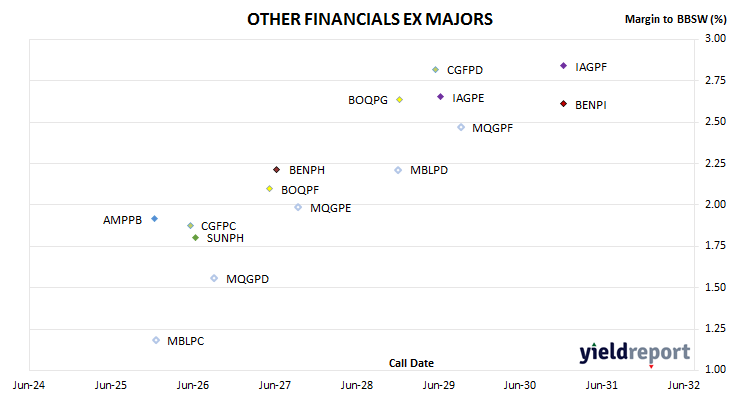Click the AMPPB blue diamond marker
Image resolution: width=730 pixels, height=399 pixels.
pos(155,219)
